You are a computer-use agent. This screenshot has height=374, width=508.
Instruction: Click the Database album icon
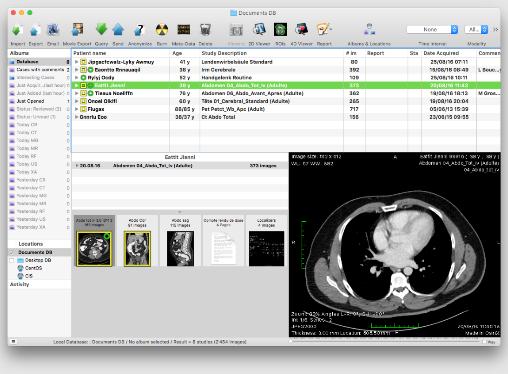click(x=12, y=62)
